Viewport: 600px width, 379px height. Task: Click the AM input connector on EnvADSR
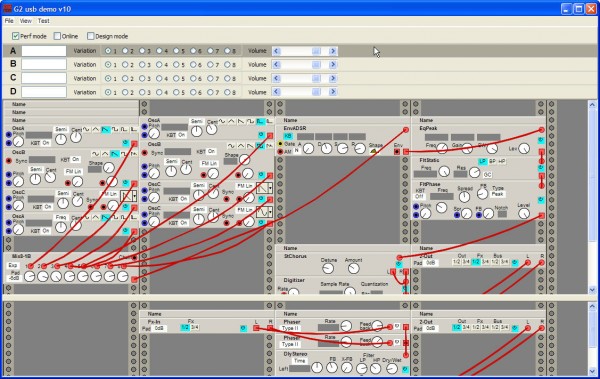click(280, 152)
